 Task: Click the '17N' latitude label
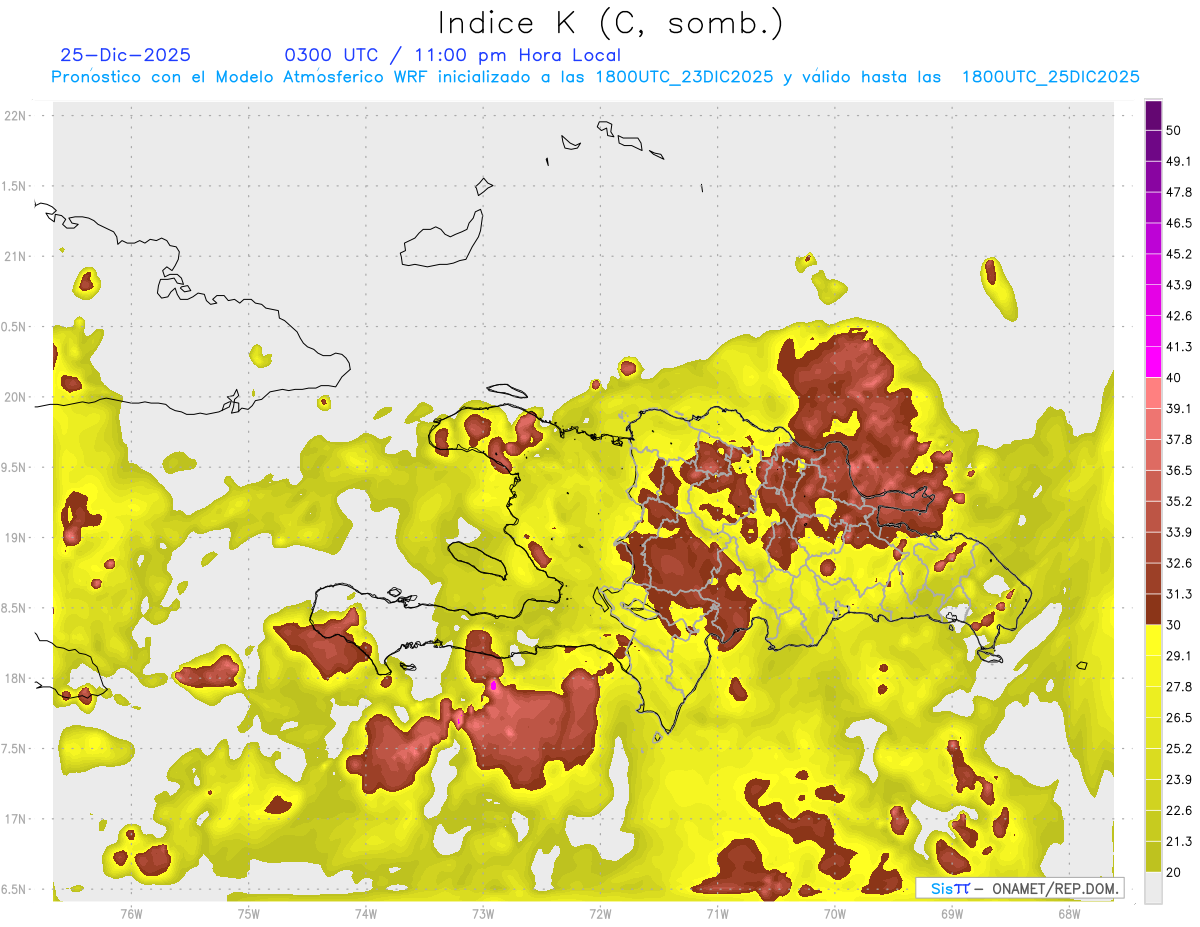[x=16, y=819]
